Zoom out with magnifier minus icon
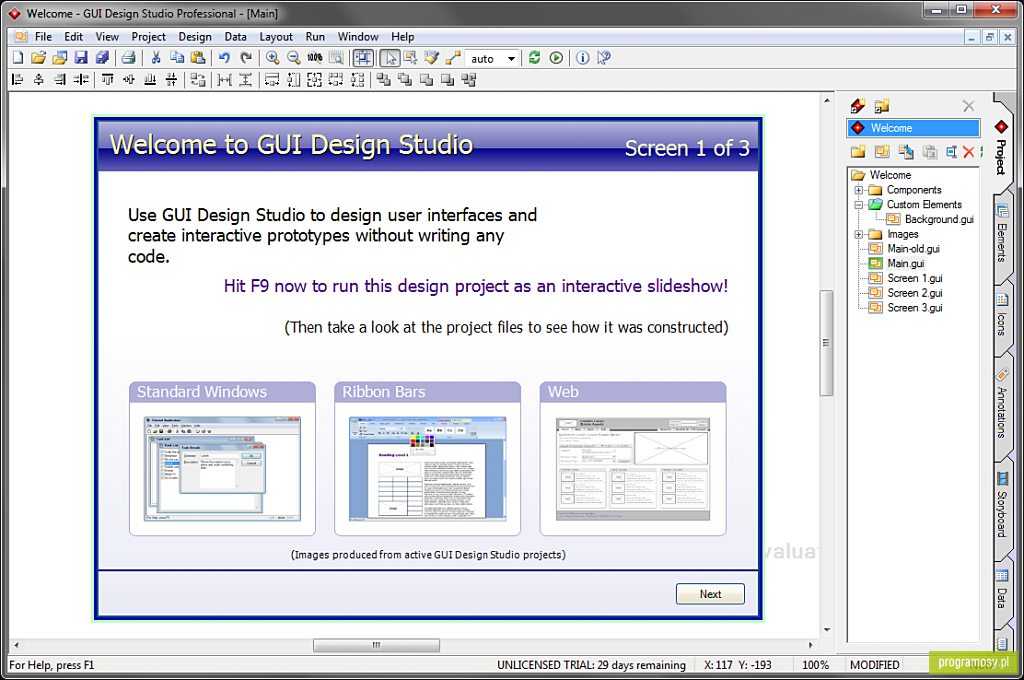Screen dimensions: 1024x680 [x=294, y=58]
